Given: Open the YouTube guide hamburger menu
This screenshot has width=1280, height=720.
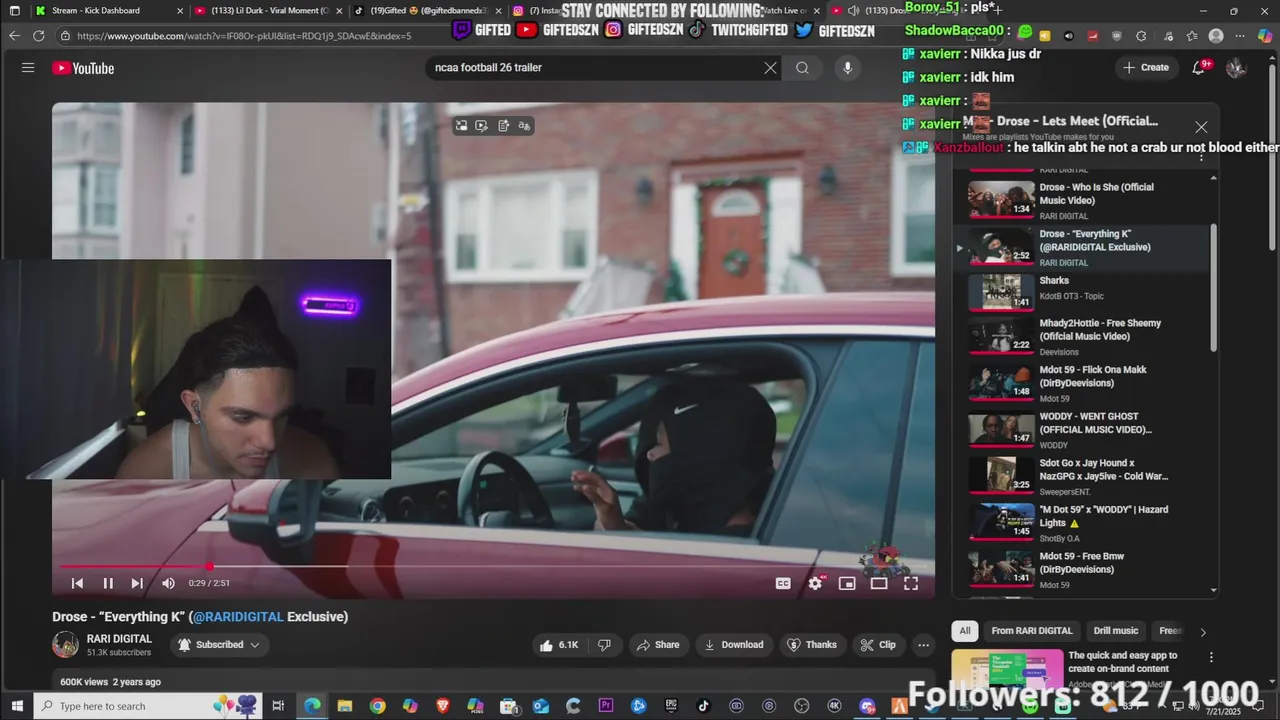Looking at the screenshot, I should coord(28,68).
